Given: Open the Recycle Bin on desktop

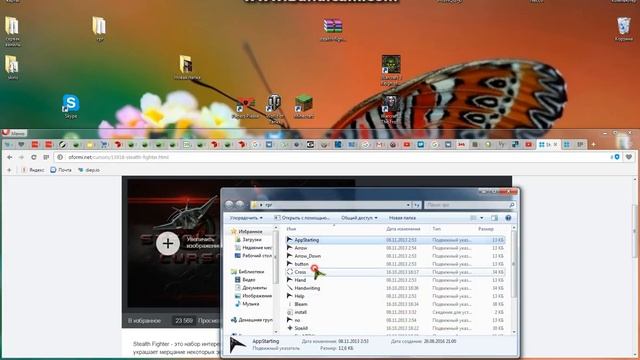Looking at the screenshot, I should click(x=623, y=29).
